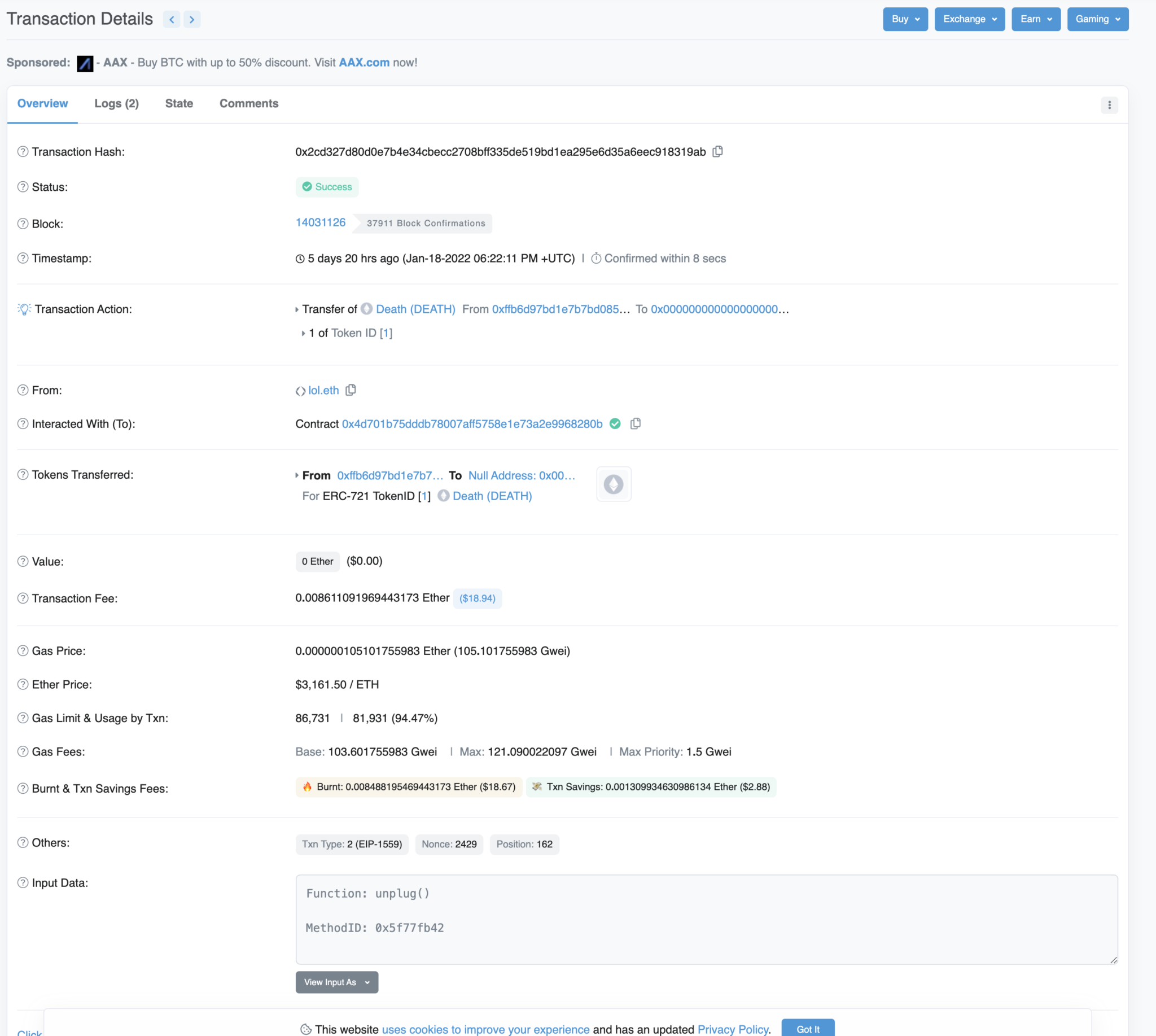Click the Transaction Hash help icon

click(23, 151)
